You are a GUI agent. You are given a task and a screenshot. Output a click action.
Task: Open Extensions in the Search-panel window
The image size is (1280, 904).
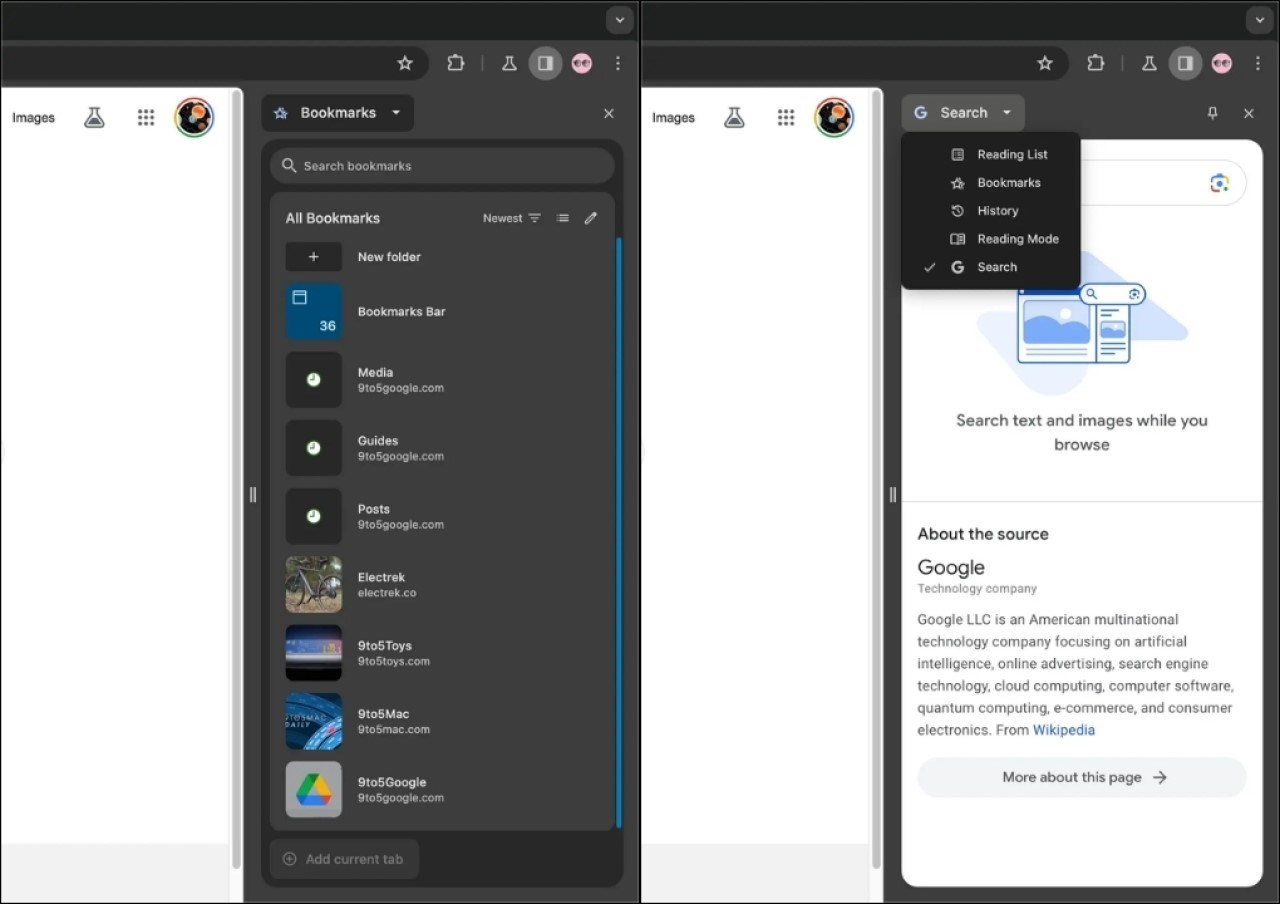(x=1096, y=63)
